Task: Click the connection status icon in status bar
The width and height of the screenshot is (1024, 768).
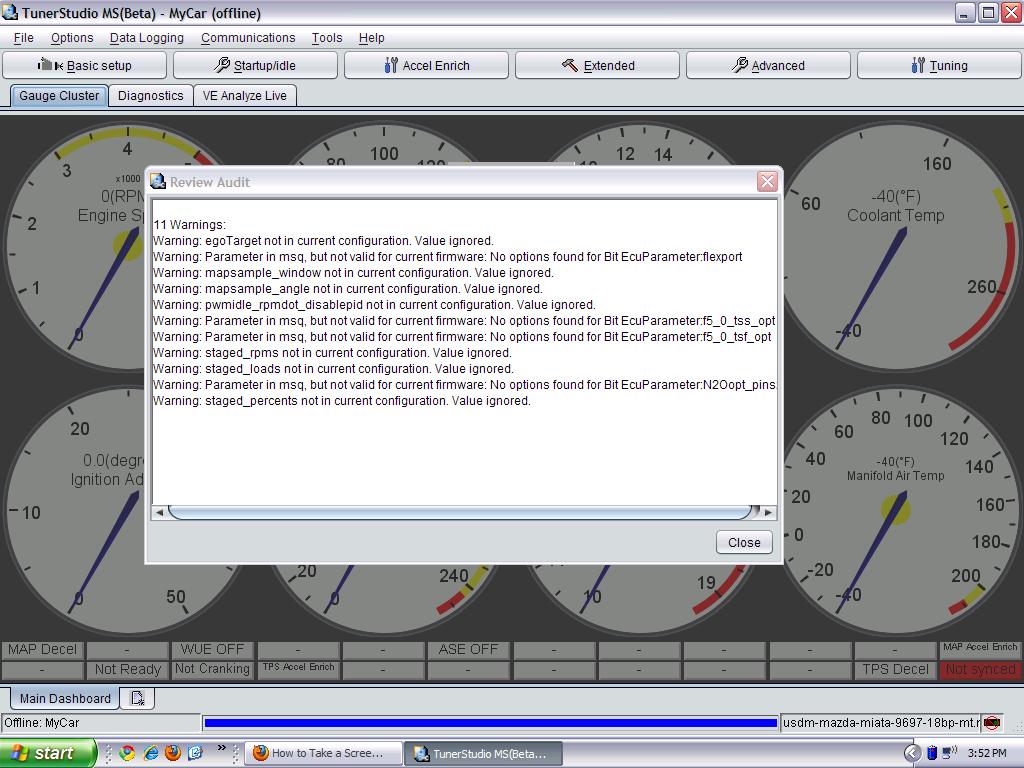Action: 992,722
